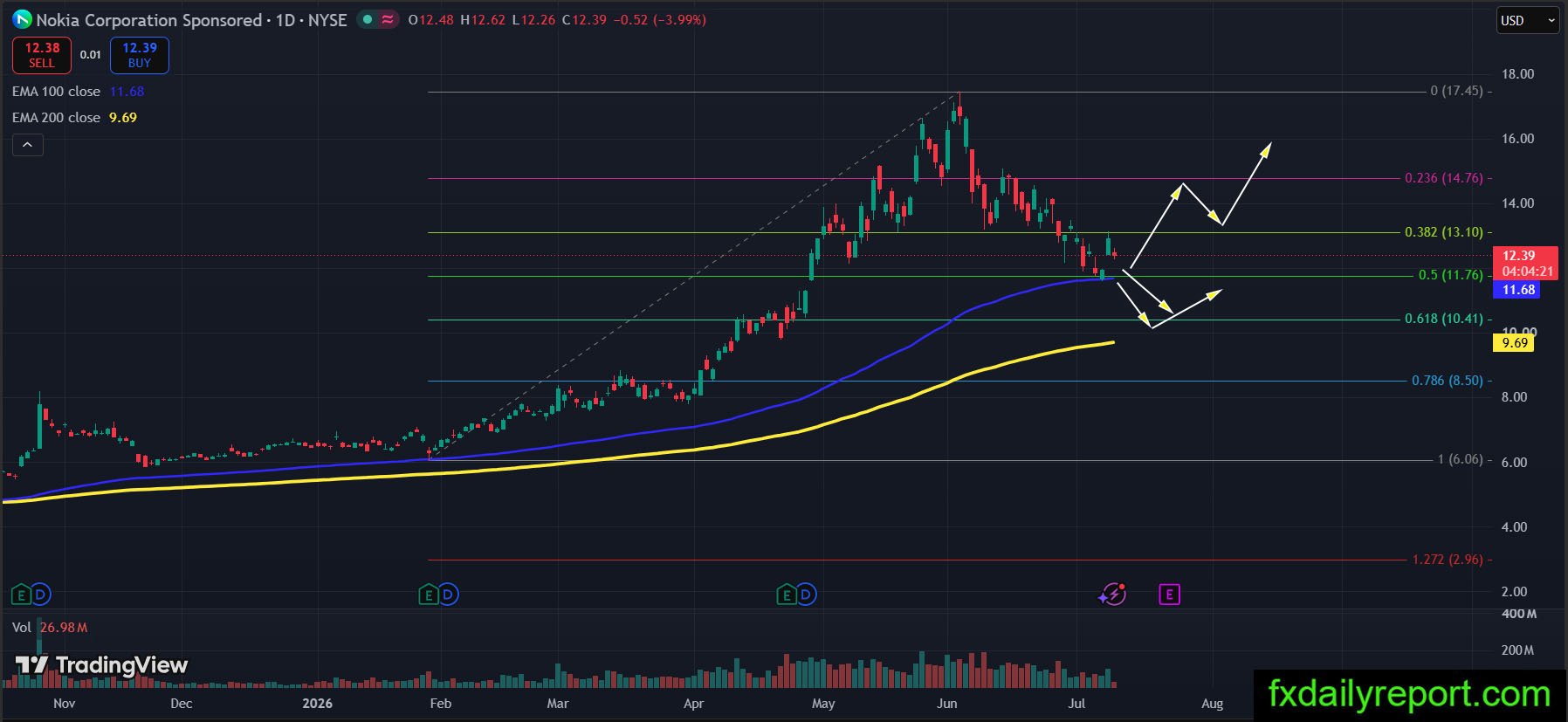Click the TradingView logo

pyautogui.click(x=102, y=665)
